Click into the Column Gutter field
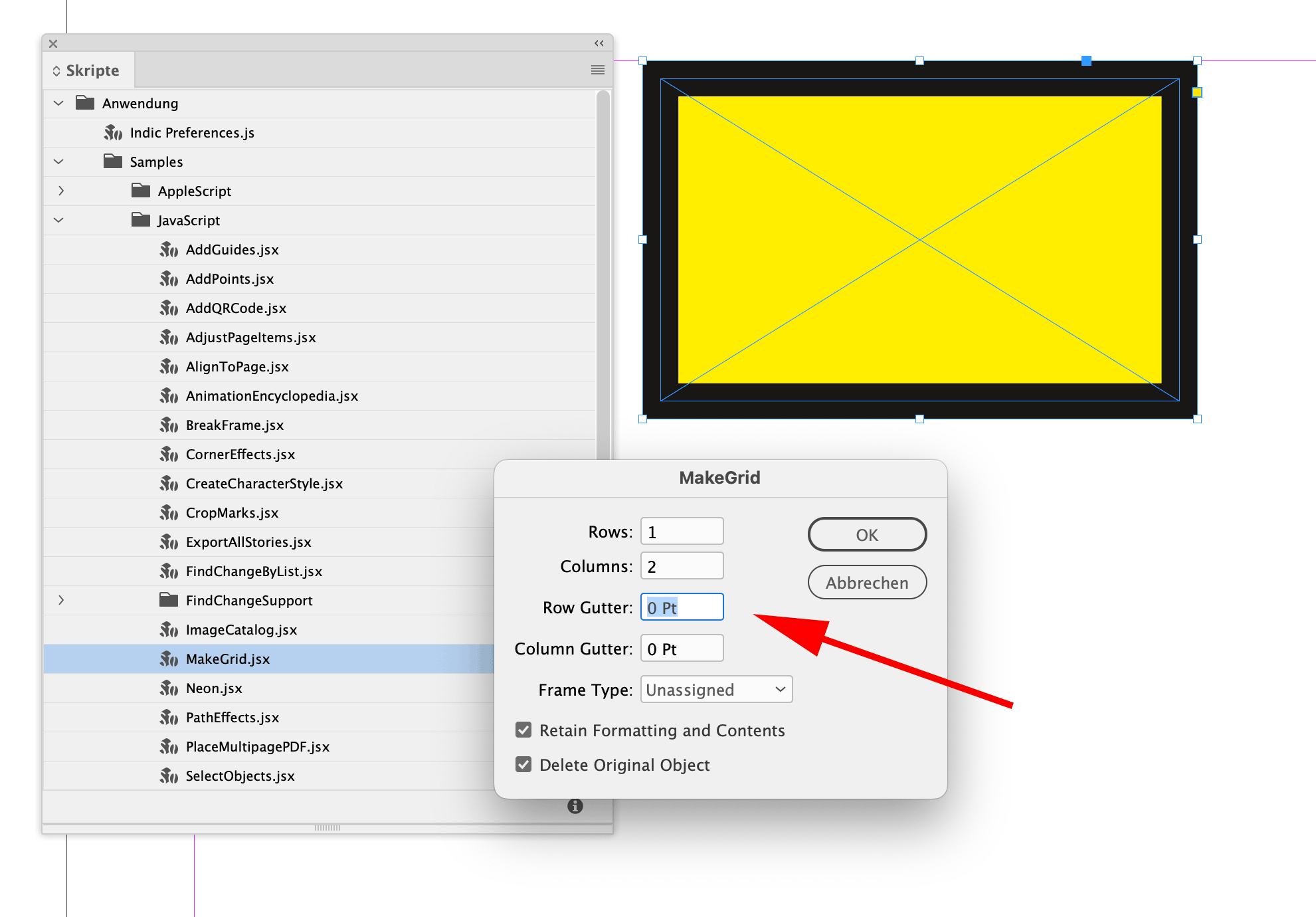This screenshot has height=917, width=1316. click(x=682, y=649)
